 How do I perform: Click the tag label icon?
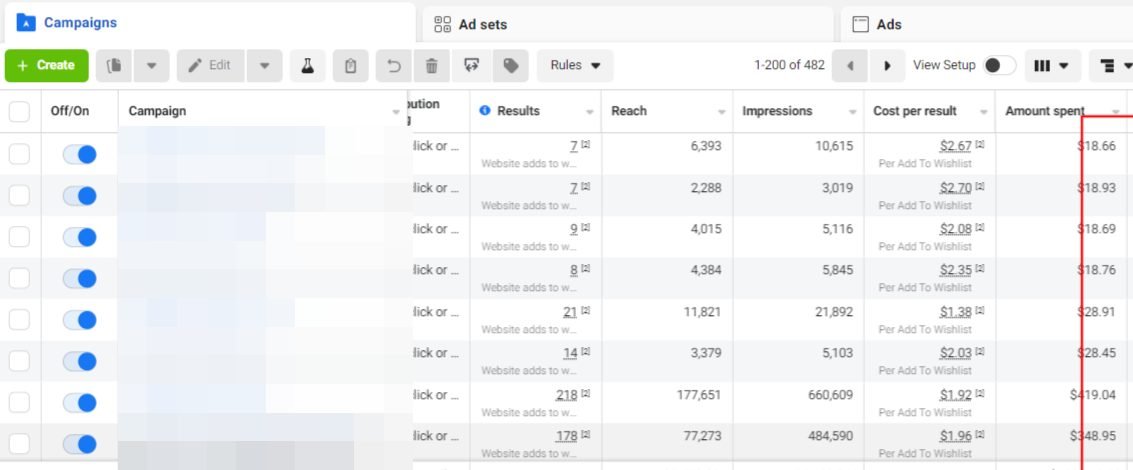coord(511,66)
